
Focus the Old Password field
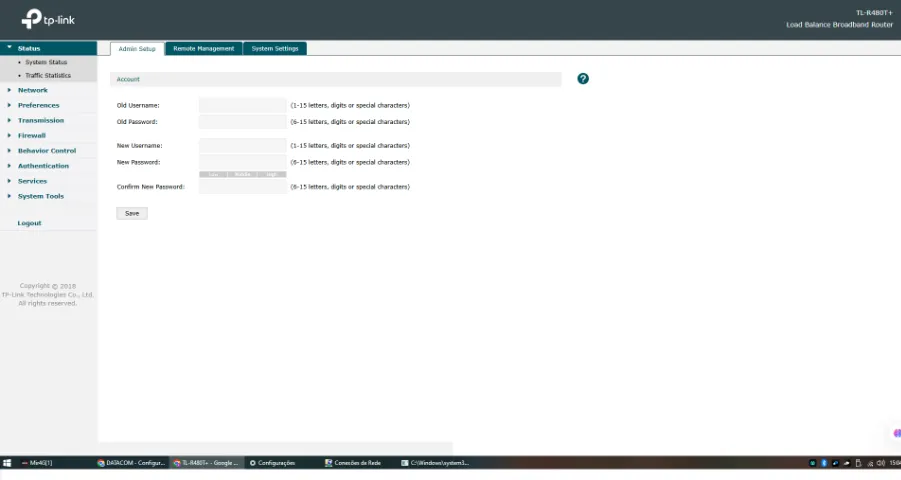[242, 121]
